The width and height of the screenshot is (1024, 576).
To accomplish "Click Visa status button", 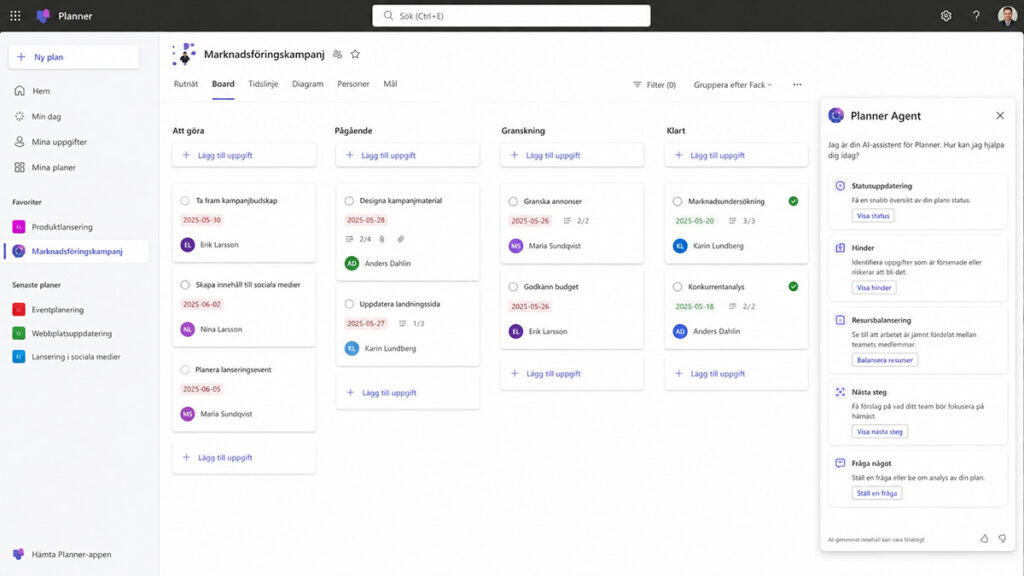I will click(873, 216).
